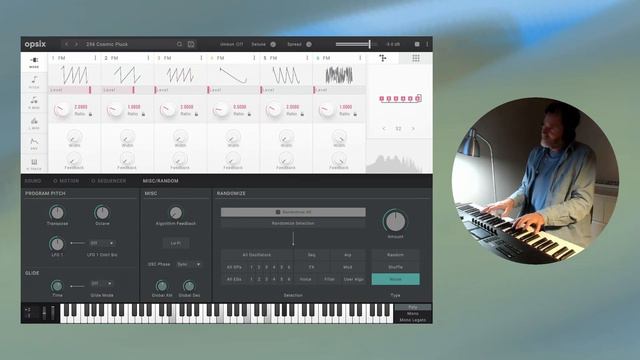The image size is (640, 360).
Task: Go to the previous preset arrow
Action: pos(67,44)
